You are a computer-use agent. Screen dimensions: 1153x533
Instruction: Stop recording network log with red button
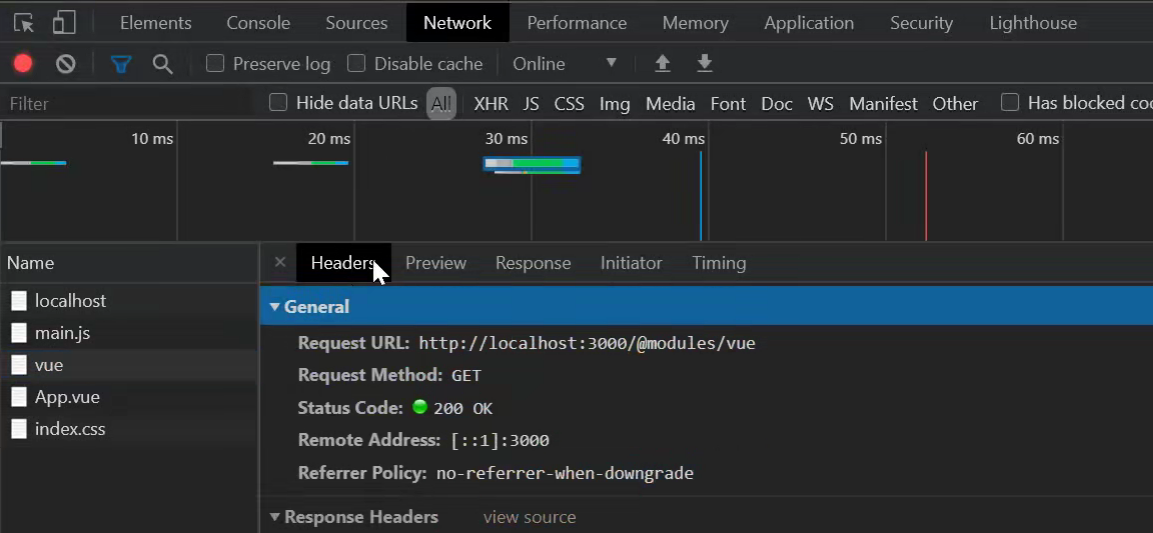pyautogui.click(x=23, y=64)
